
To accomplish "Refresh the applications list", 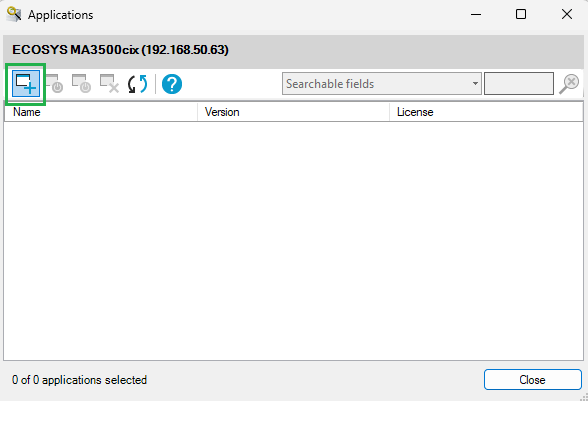I will 137,84.
